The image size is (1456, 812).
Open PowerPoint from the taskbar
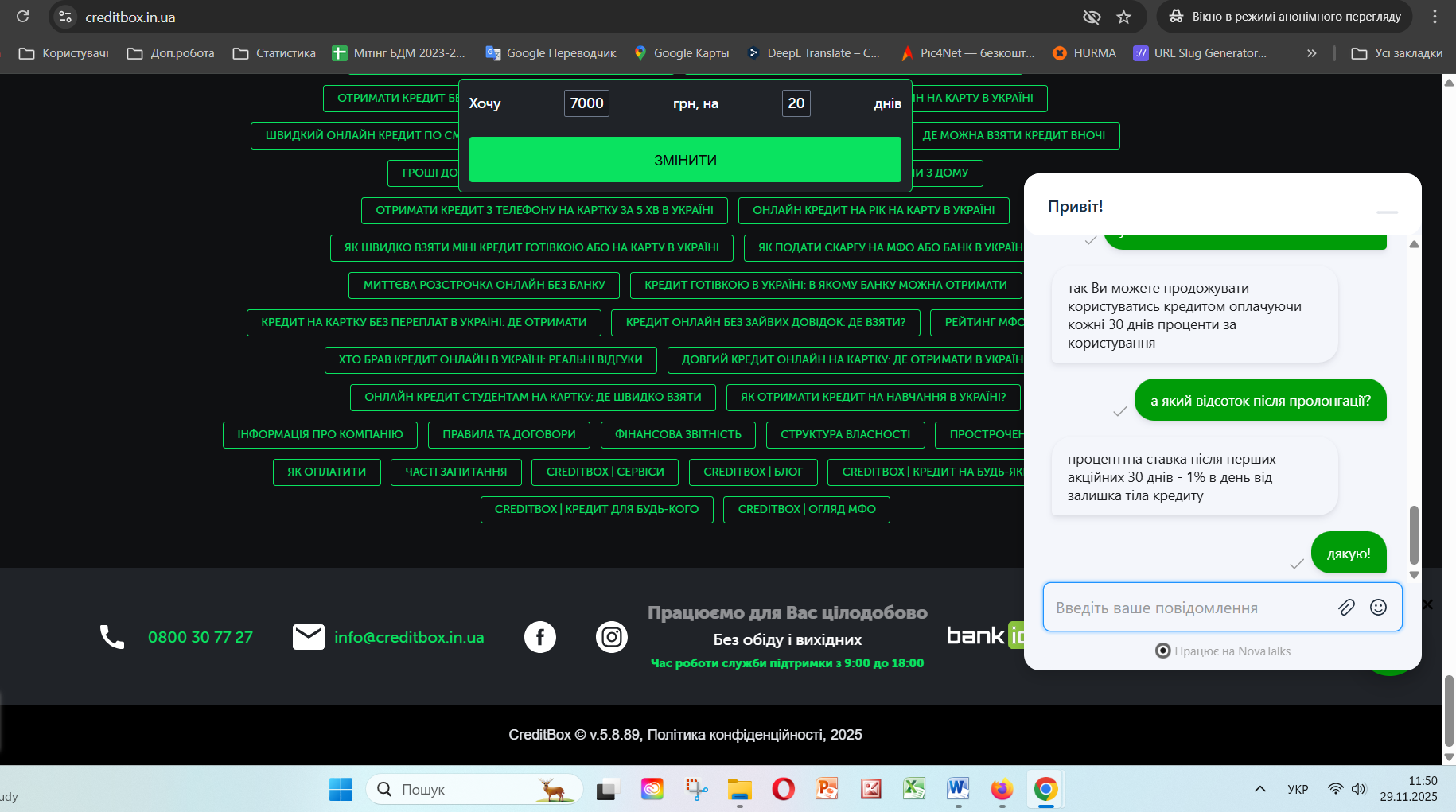(827, 789)
